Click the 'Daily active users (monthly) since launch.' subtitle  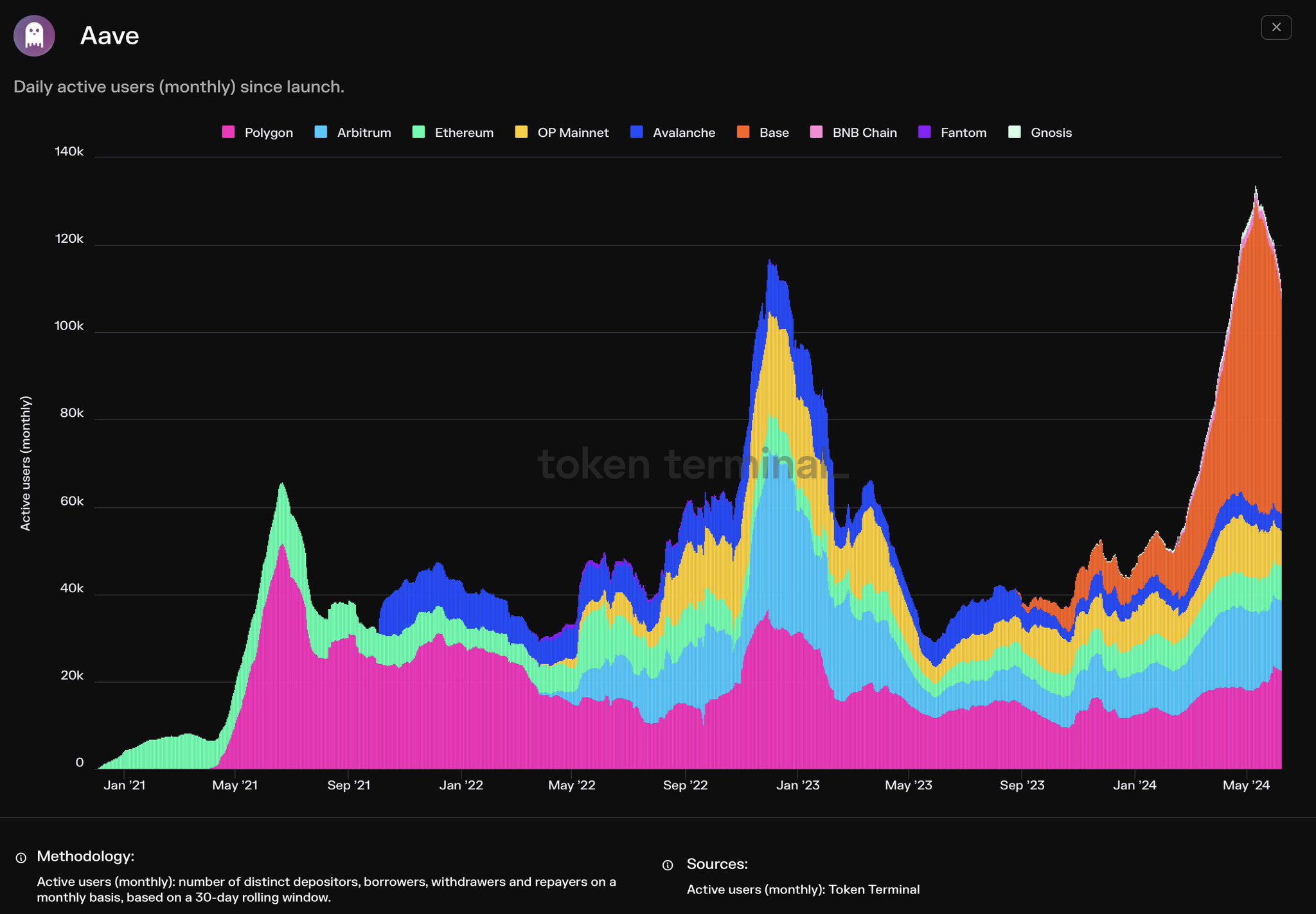point(179,87)
